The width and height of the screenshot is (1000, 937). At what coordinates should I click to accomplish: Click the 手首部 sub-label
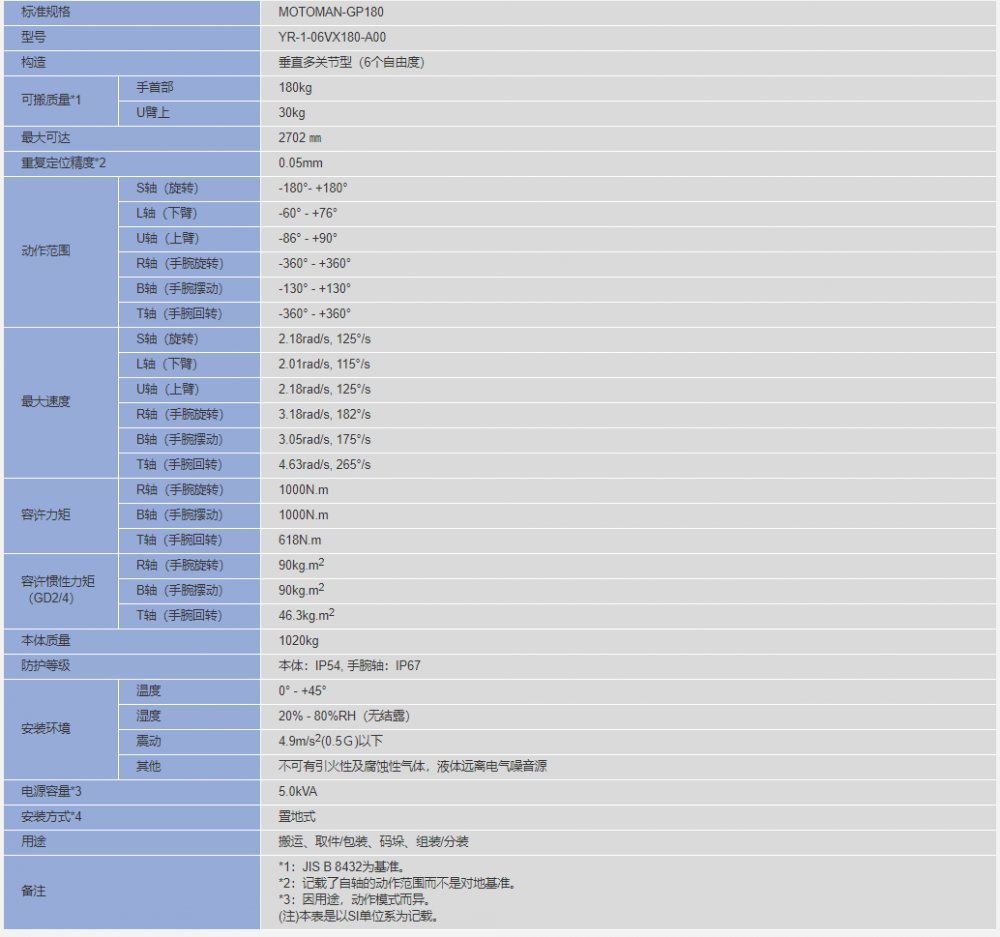[x=154, y=87]
